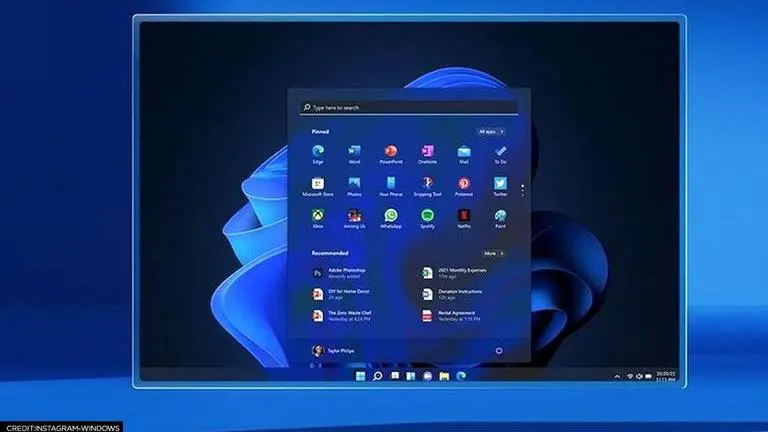Open the Wi-Fi network tray icon

630,376
